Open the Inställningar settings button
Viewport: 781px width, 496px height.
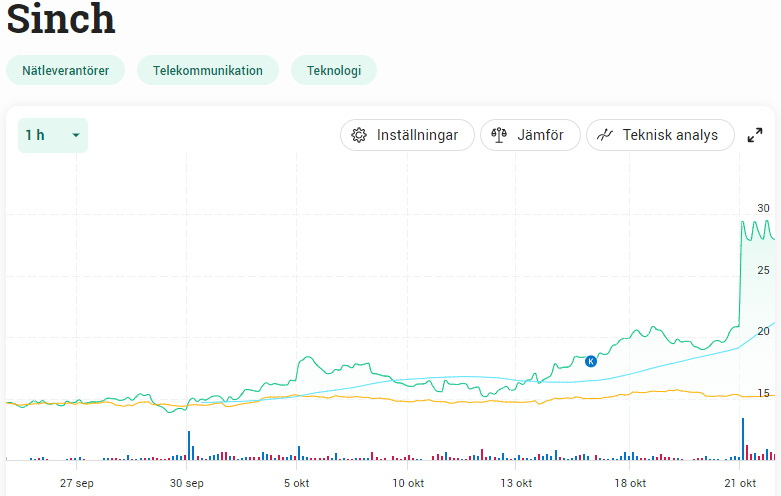click(407, 135)
